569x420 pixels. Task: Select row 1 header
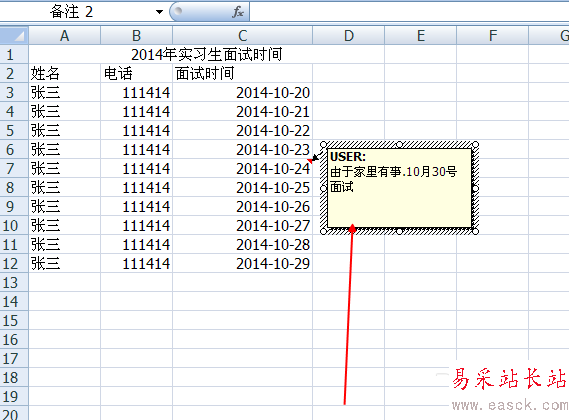(x=14, y=54)
